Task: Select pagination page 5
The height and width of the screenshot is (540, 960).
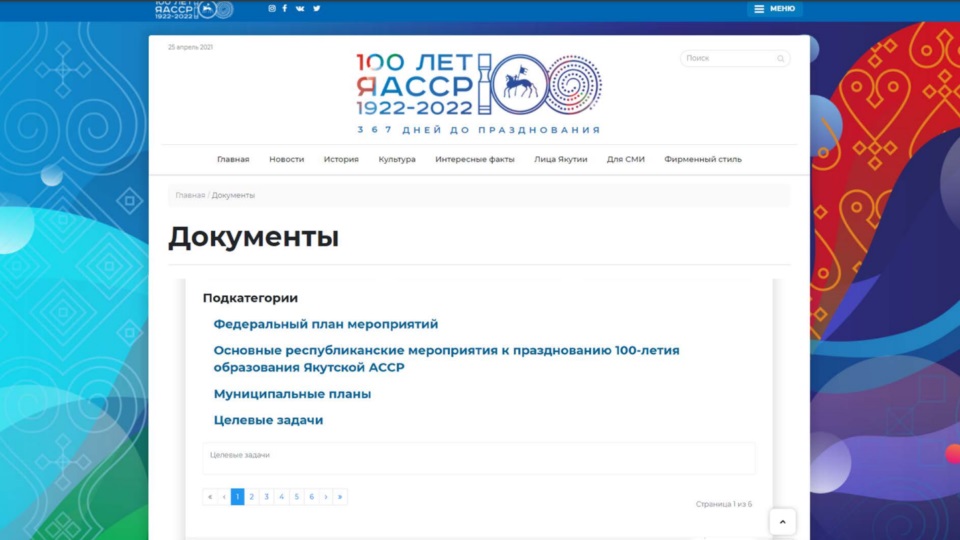Action: [296, 497]
